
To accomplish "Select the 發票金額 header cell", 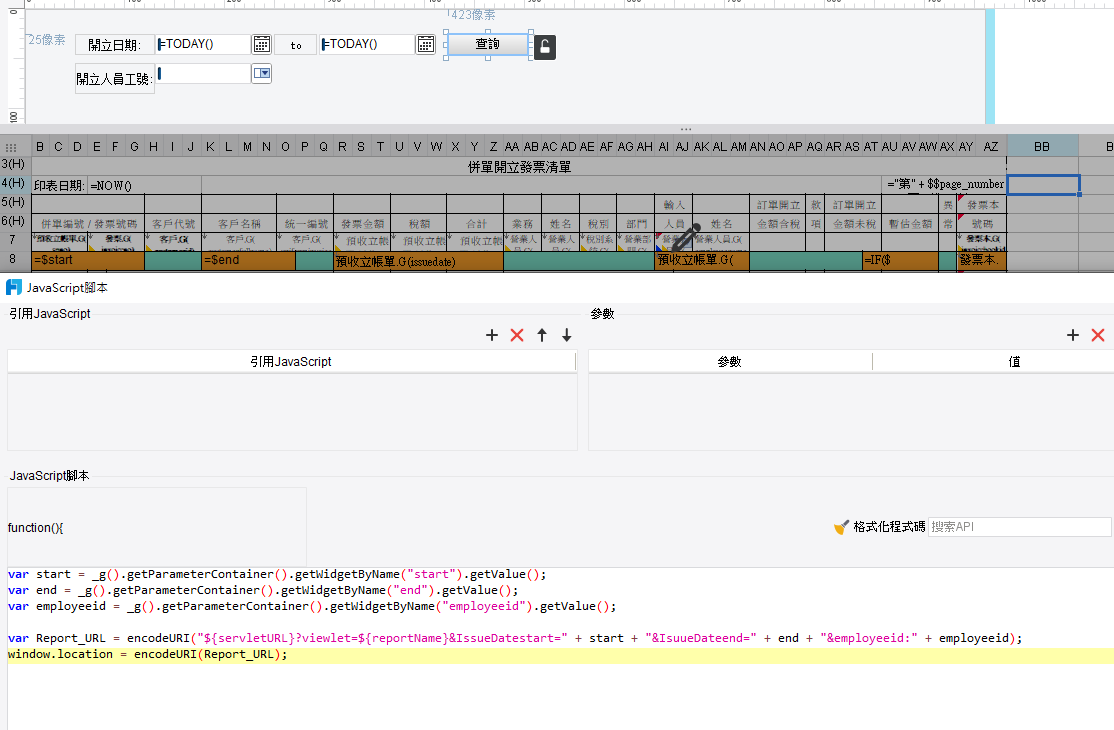I will coord(362,224).
